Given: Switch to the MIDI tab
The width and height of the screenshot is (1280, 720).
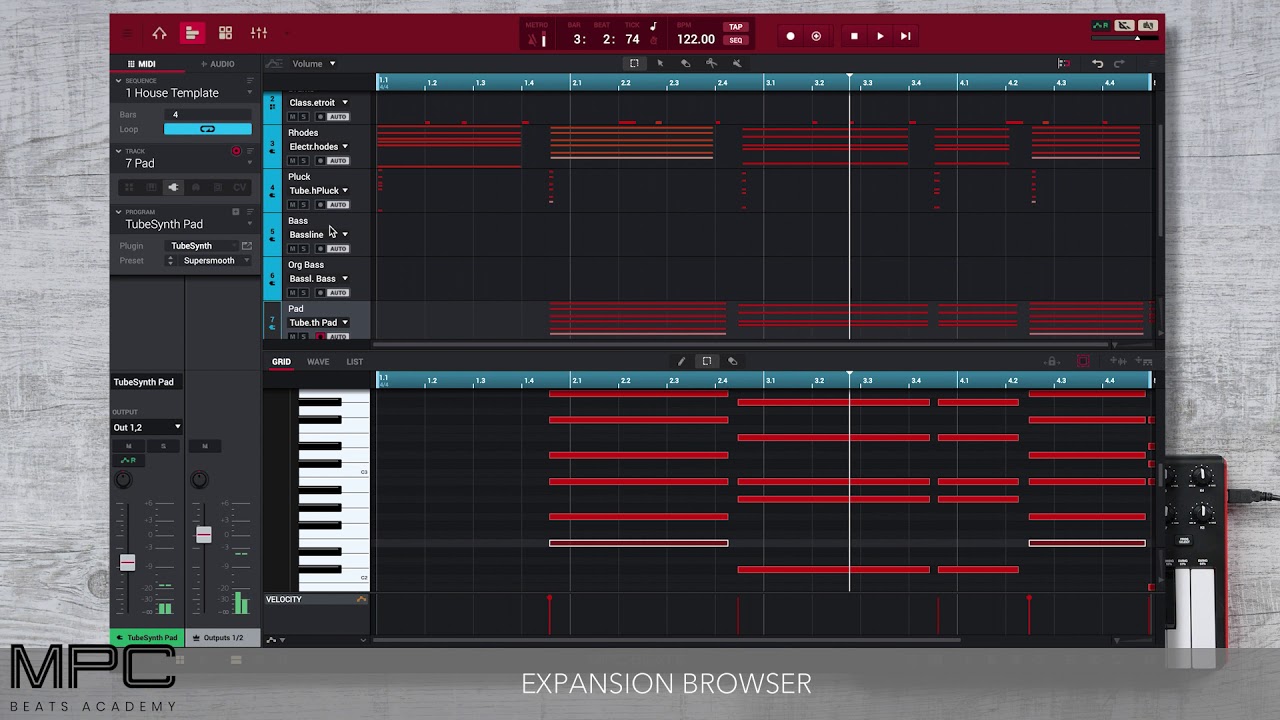Looking at the screenshot, I should (x=141, y=64).
